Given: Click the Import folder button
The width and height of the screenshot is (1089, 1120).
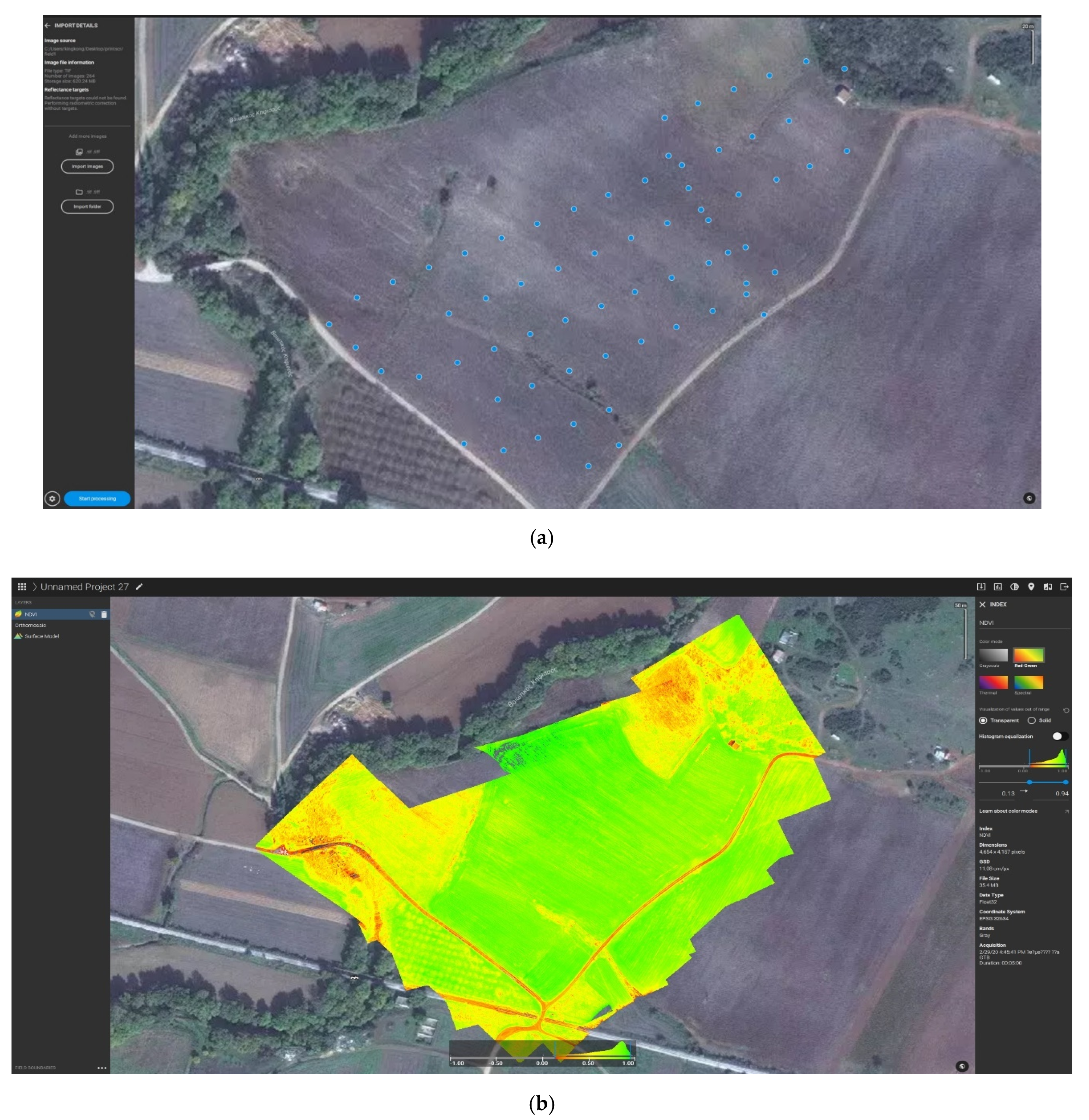Looking at the screenshot, I should tap(87, 207).
